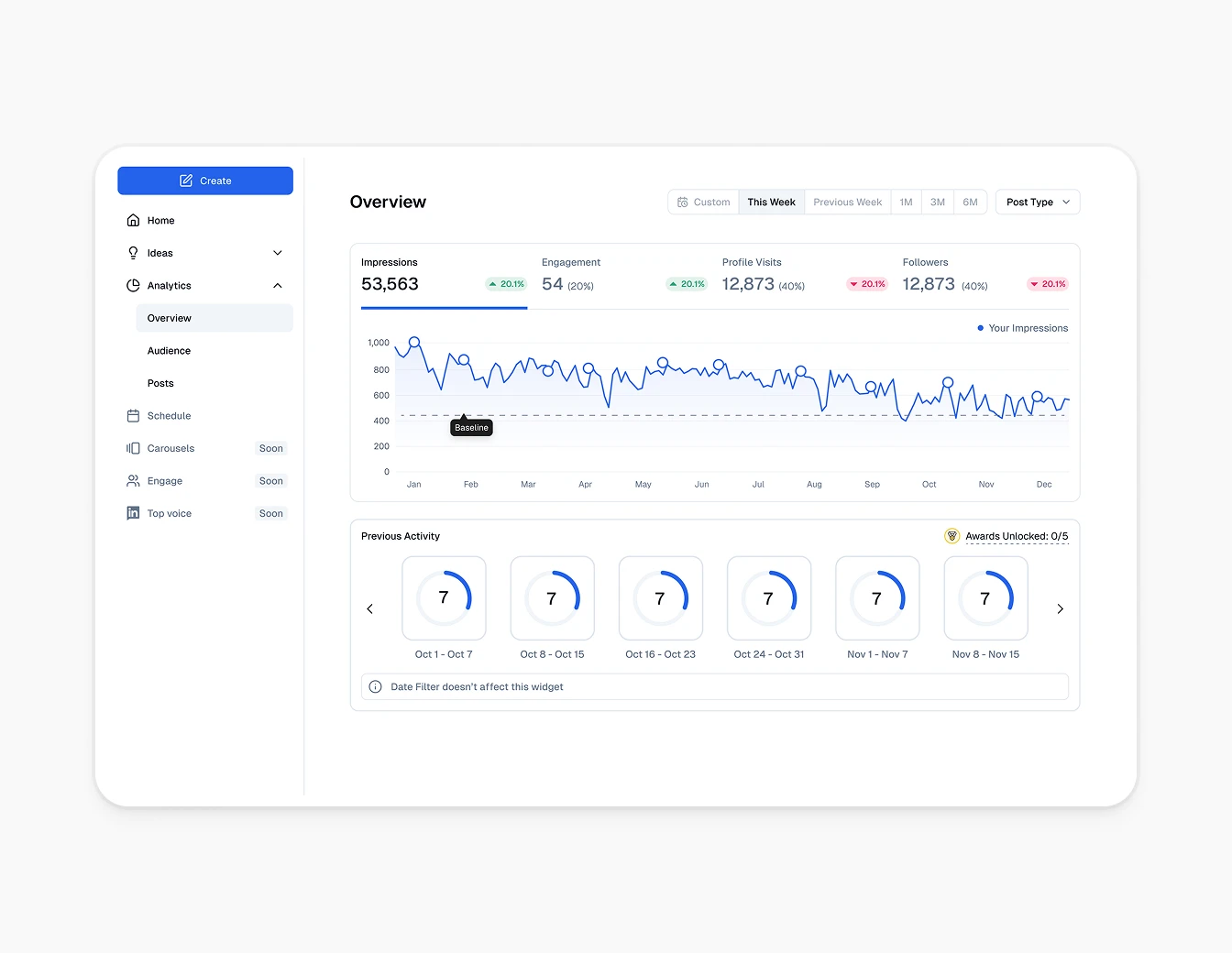Click the Analytics pie chart icon
Screen dimensions: 1232x953
134,285
